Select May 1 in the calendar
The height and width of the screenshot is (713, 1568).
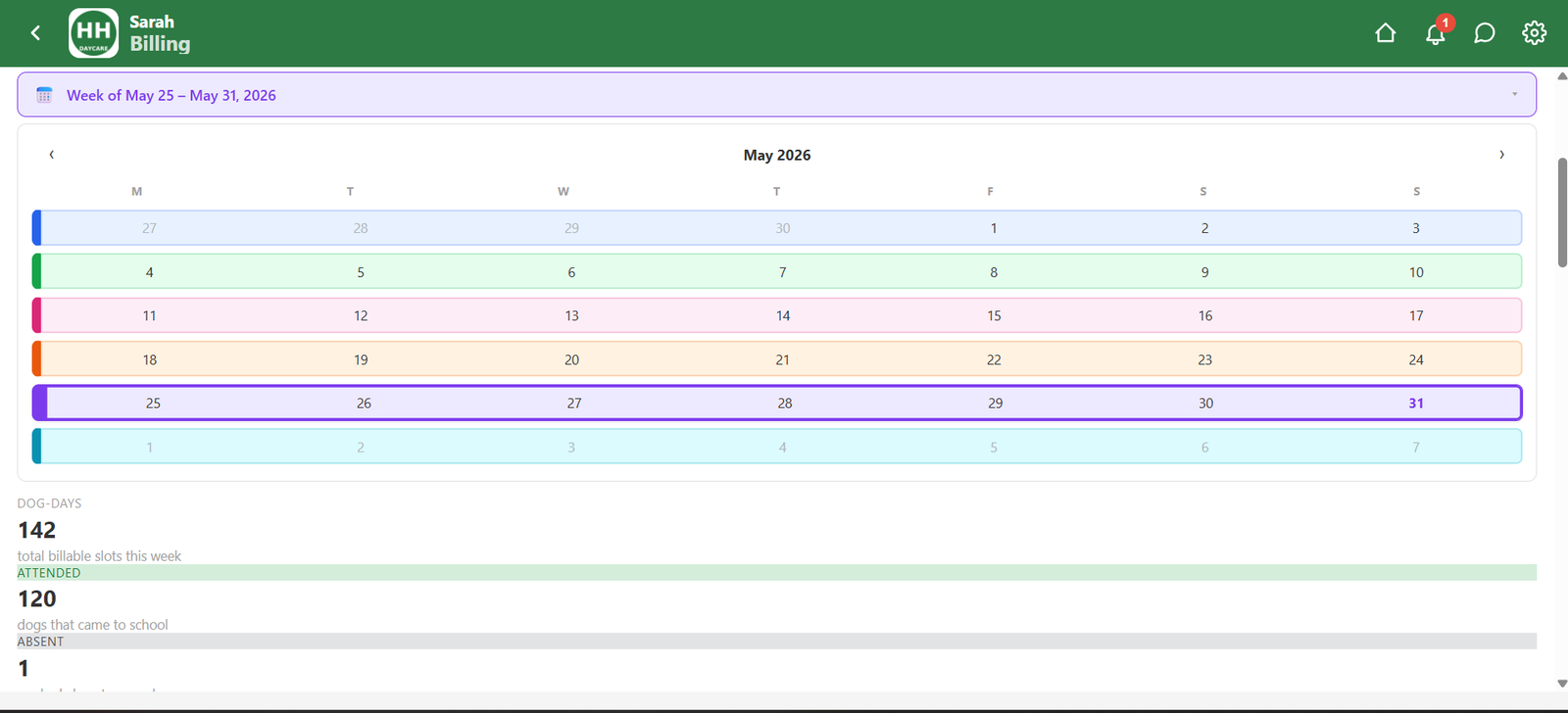994,228
